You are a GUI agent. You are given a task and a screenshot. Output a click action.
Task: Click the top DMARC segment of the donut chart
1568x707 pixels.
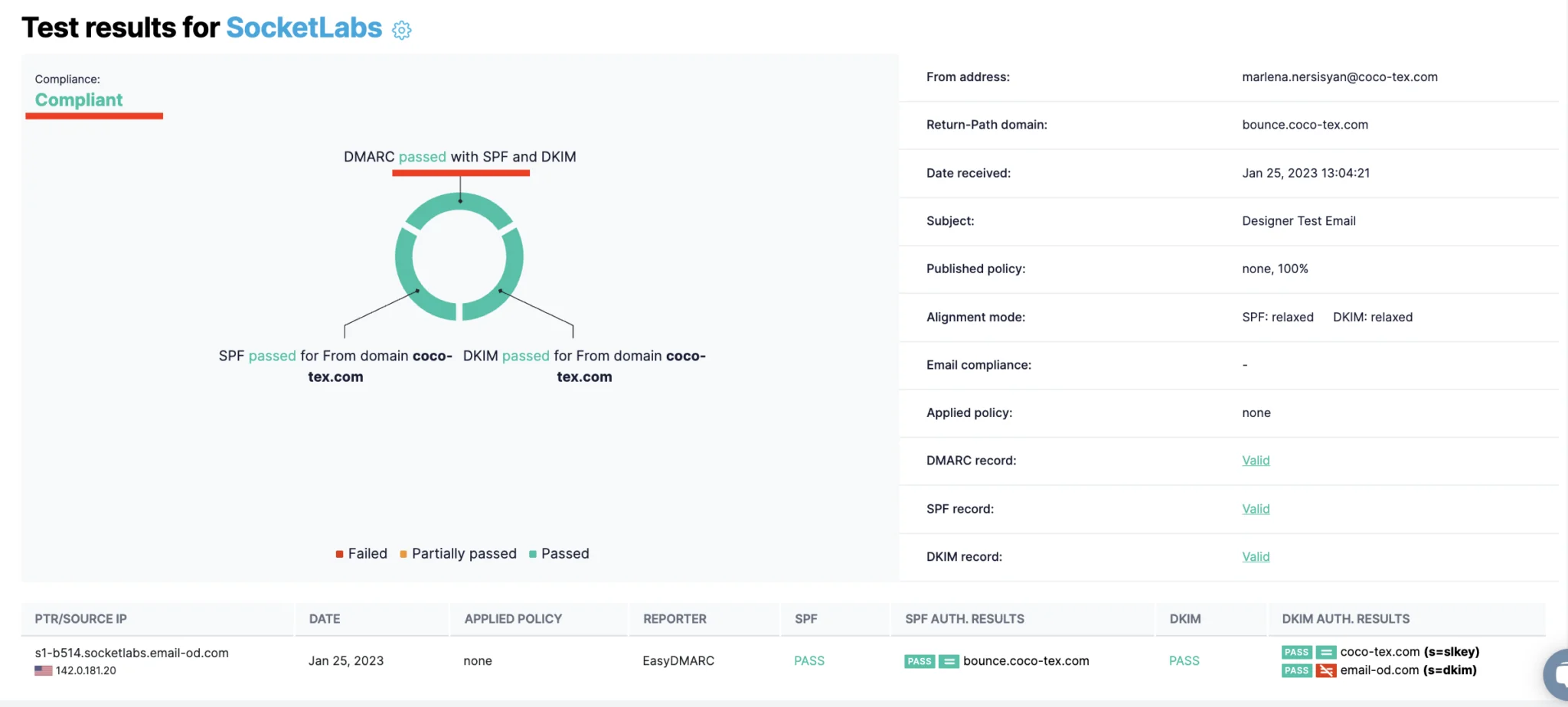pyautogui.click(x=459, y=202)
